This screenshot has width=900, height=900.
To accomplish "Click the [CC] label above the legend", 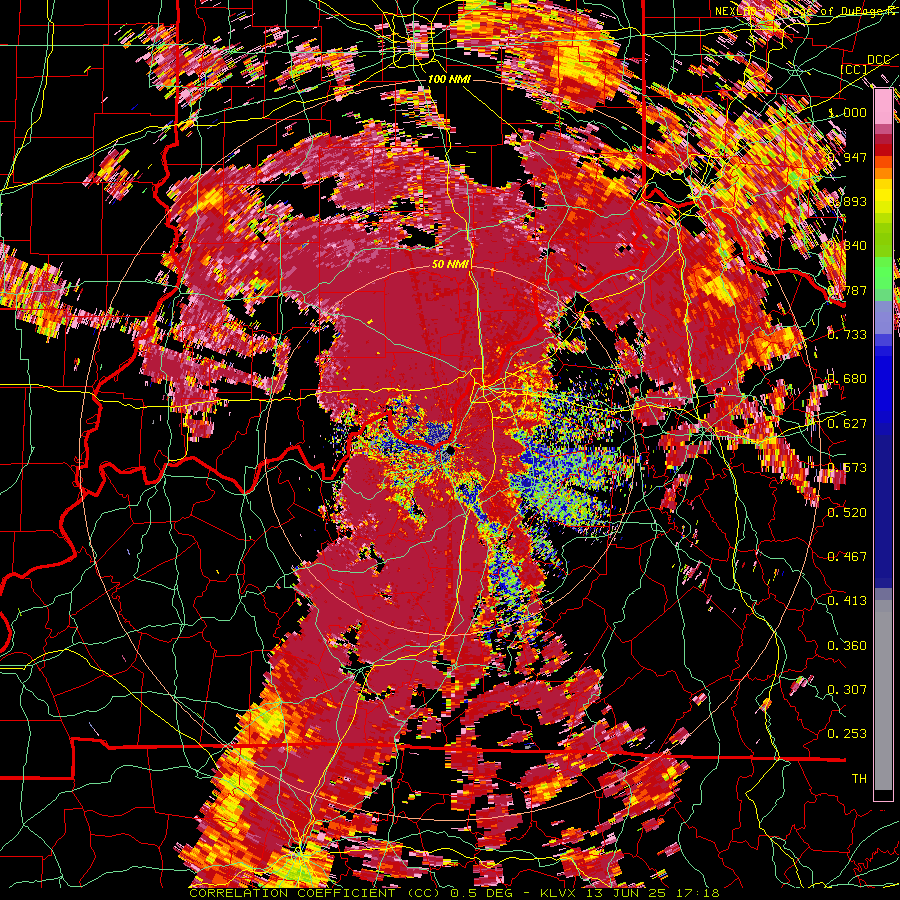I will tap(854, 69).
